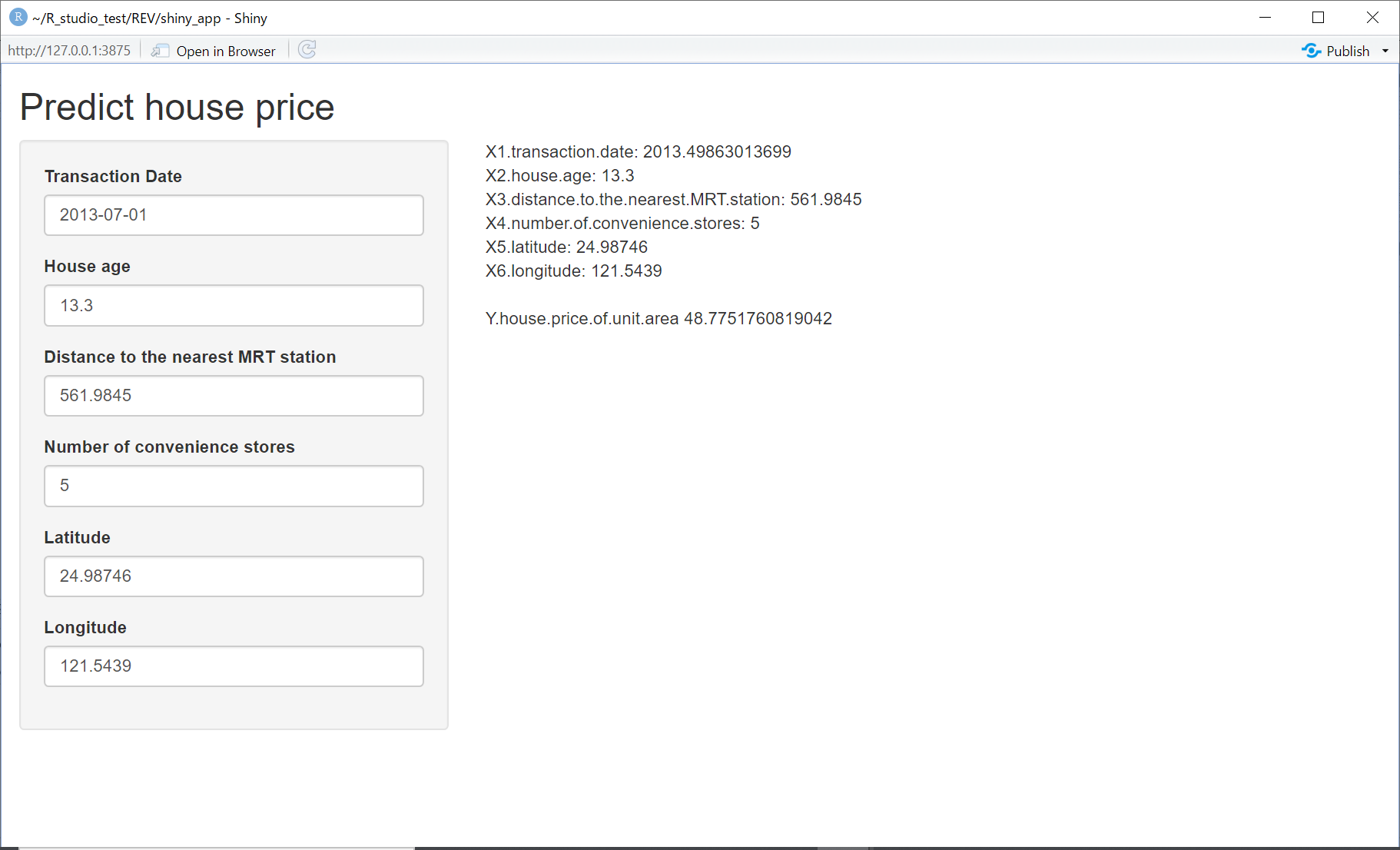
Task: Click the Longitude label
Action: [x=85, y=628]
